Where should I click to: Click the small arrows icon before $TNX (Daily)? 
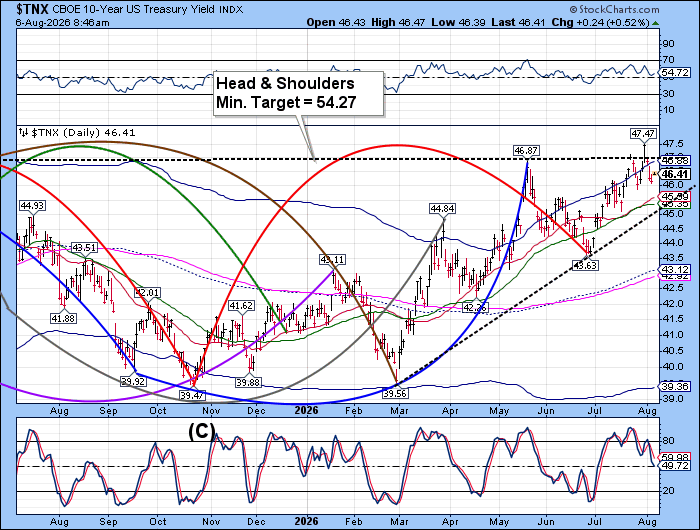(x=23, y=133)
